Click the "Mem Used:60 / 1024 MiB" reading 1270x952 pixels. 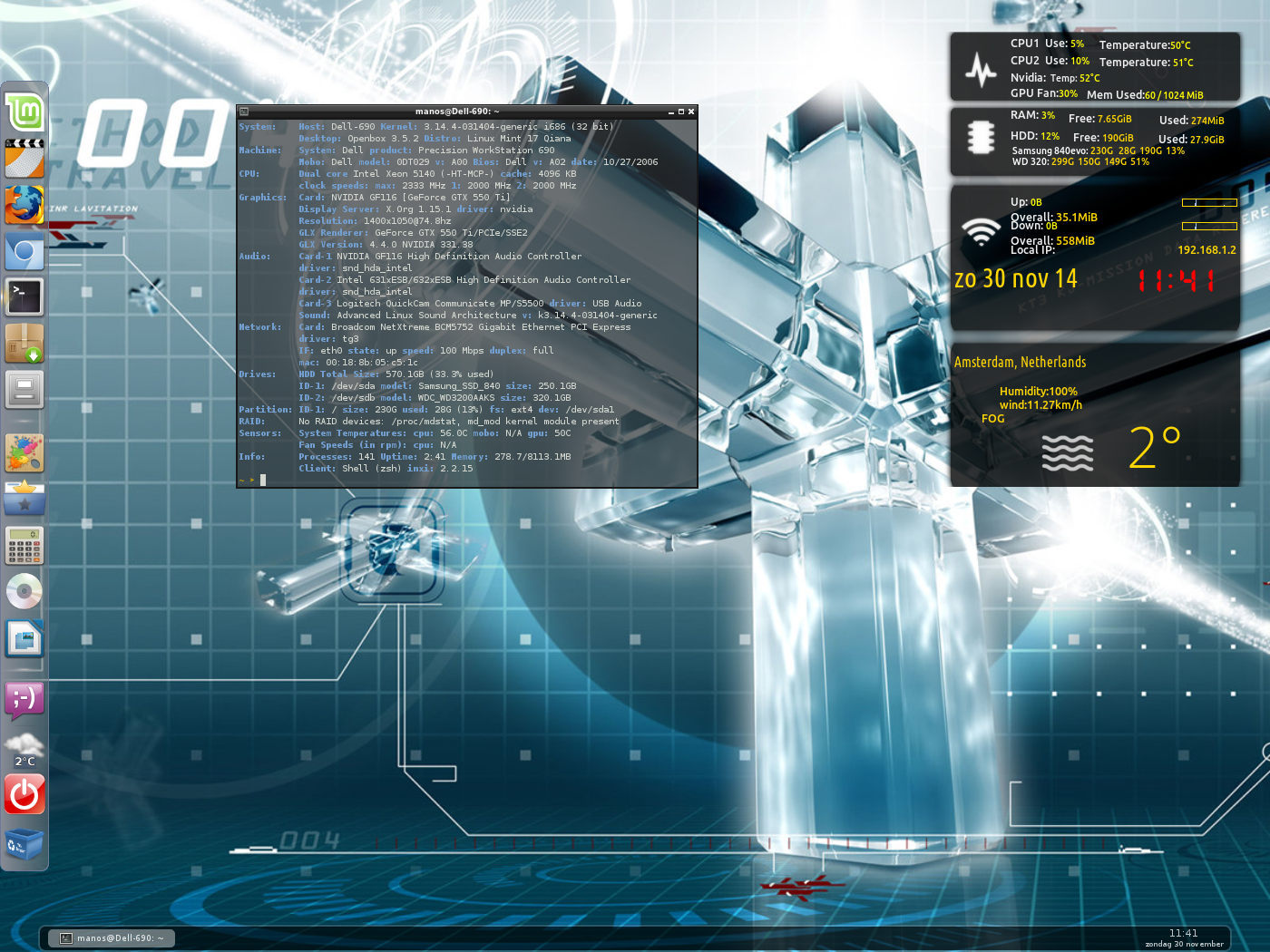(1145, 95)
